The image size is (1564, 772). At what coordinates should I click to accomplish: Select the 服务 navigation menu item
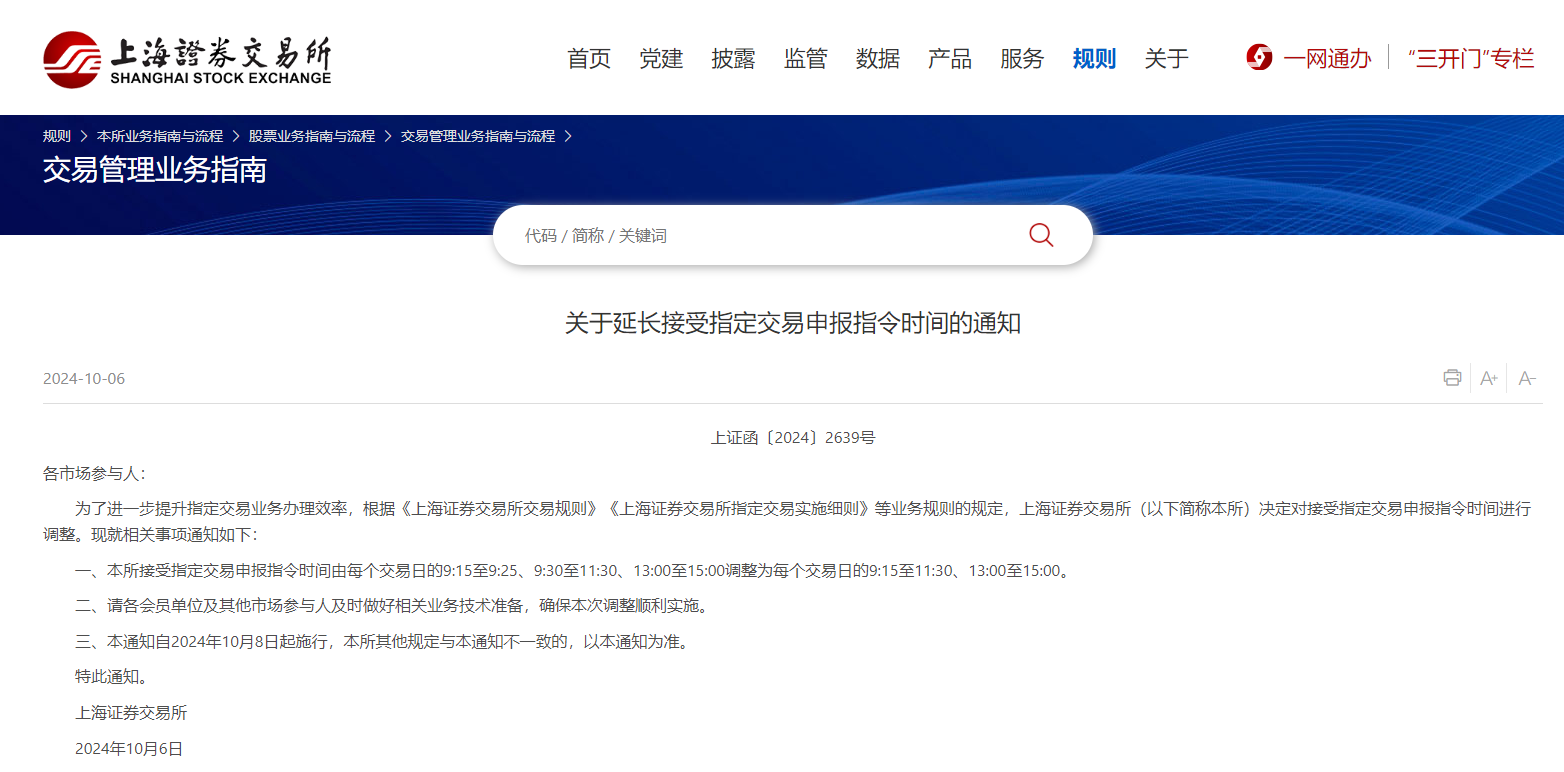click(x=1021, y=59)
